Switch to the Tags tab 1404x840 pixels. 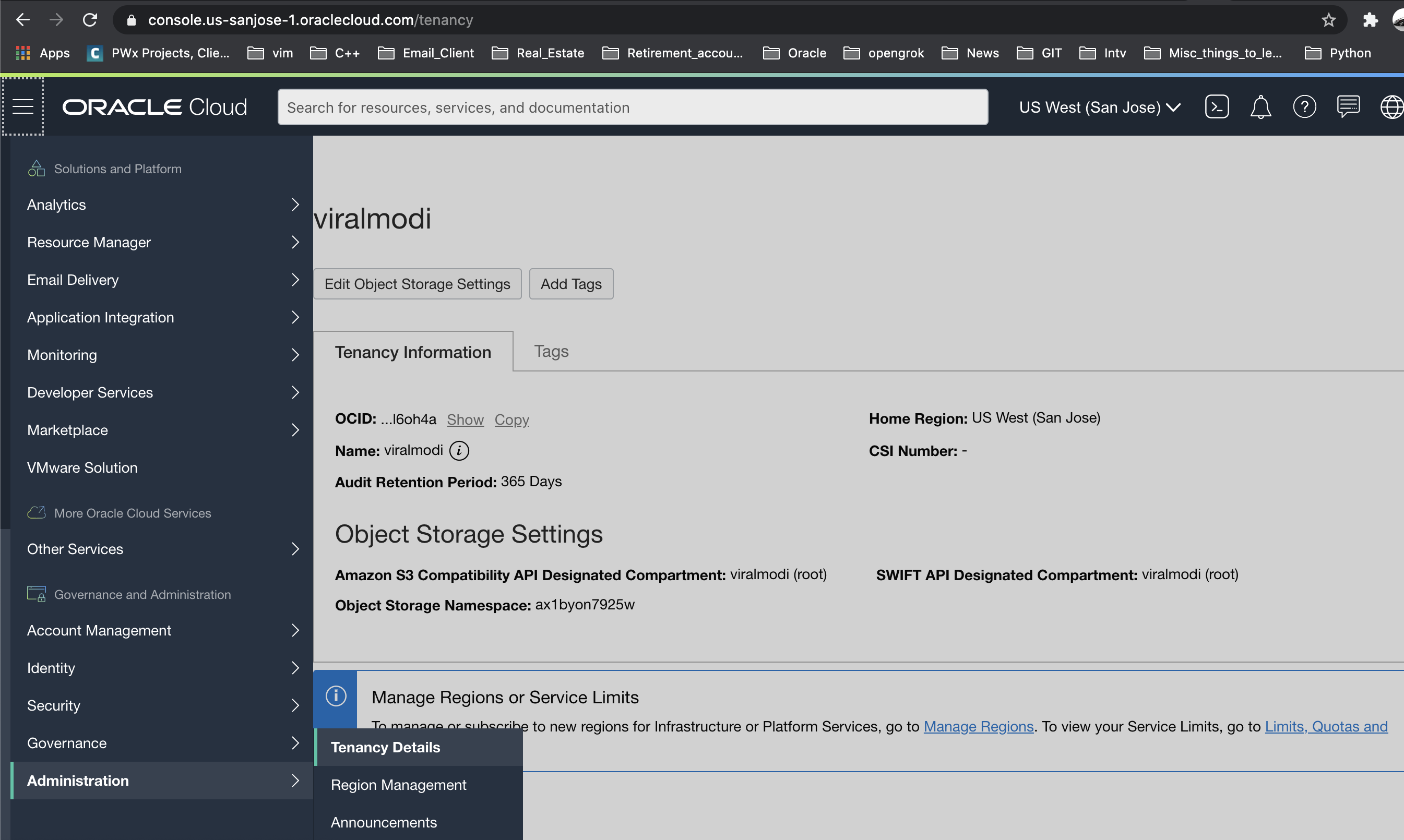coord(551,352)
